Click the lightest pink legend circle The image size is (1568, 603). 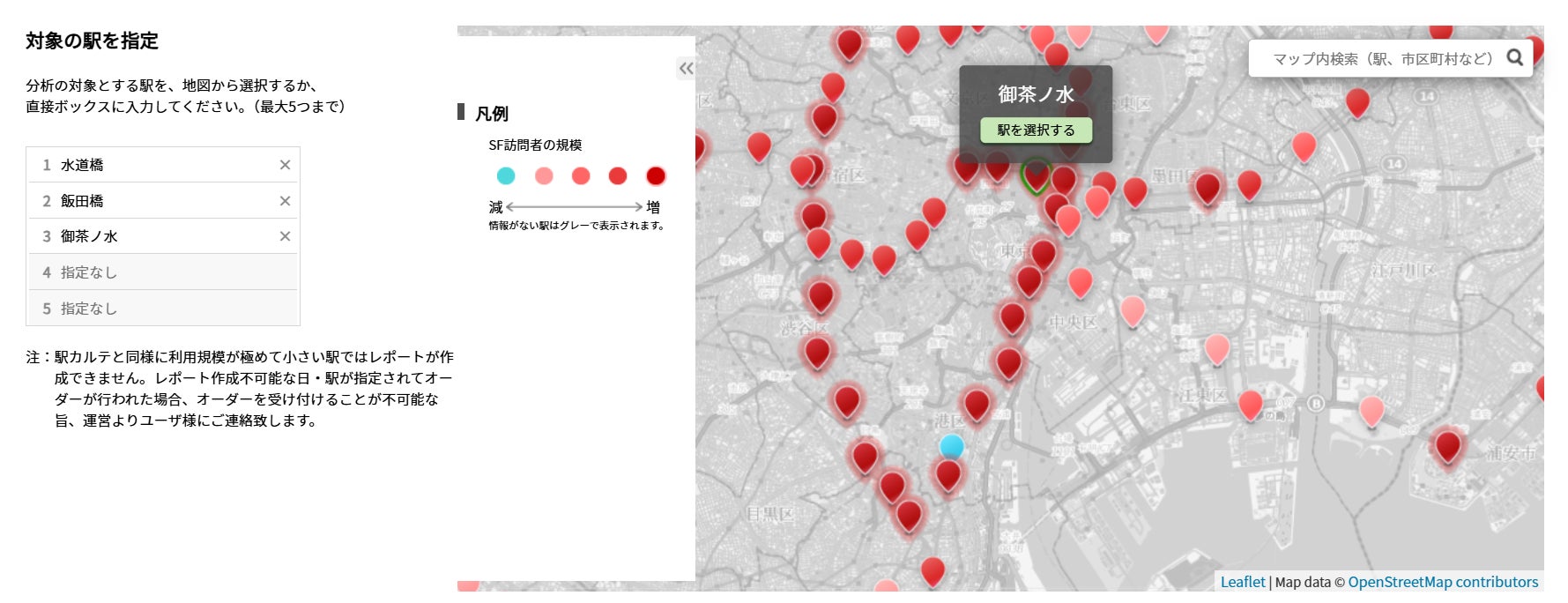[544, 175]
